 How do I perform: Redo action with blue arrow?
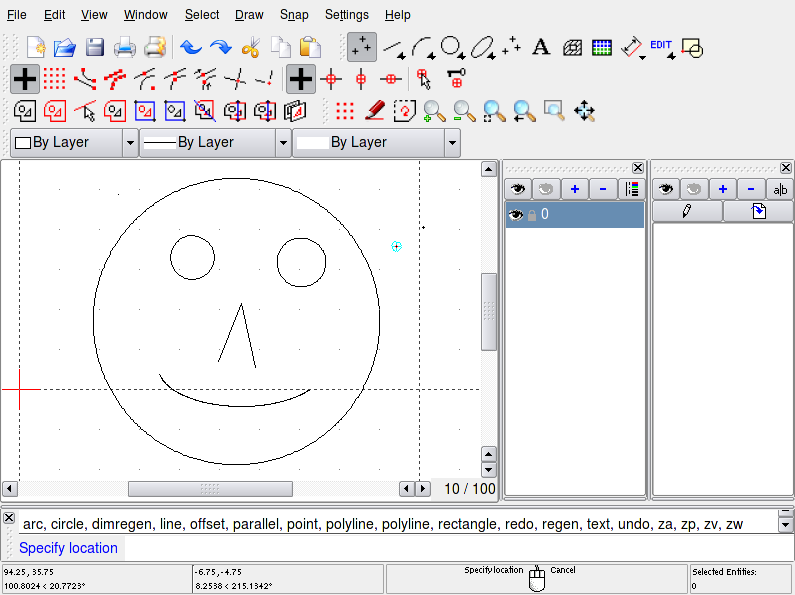point(221,48)
